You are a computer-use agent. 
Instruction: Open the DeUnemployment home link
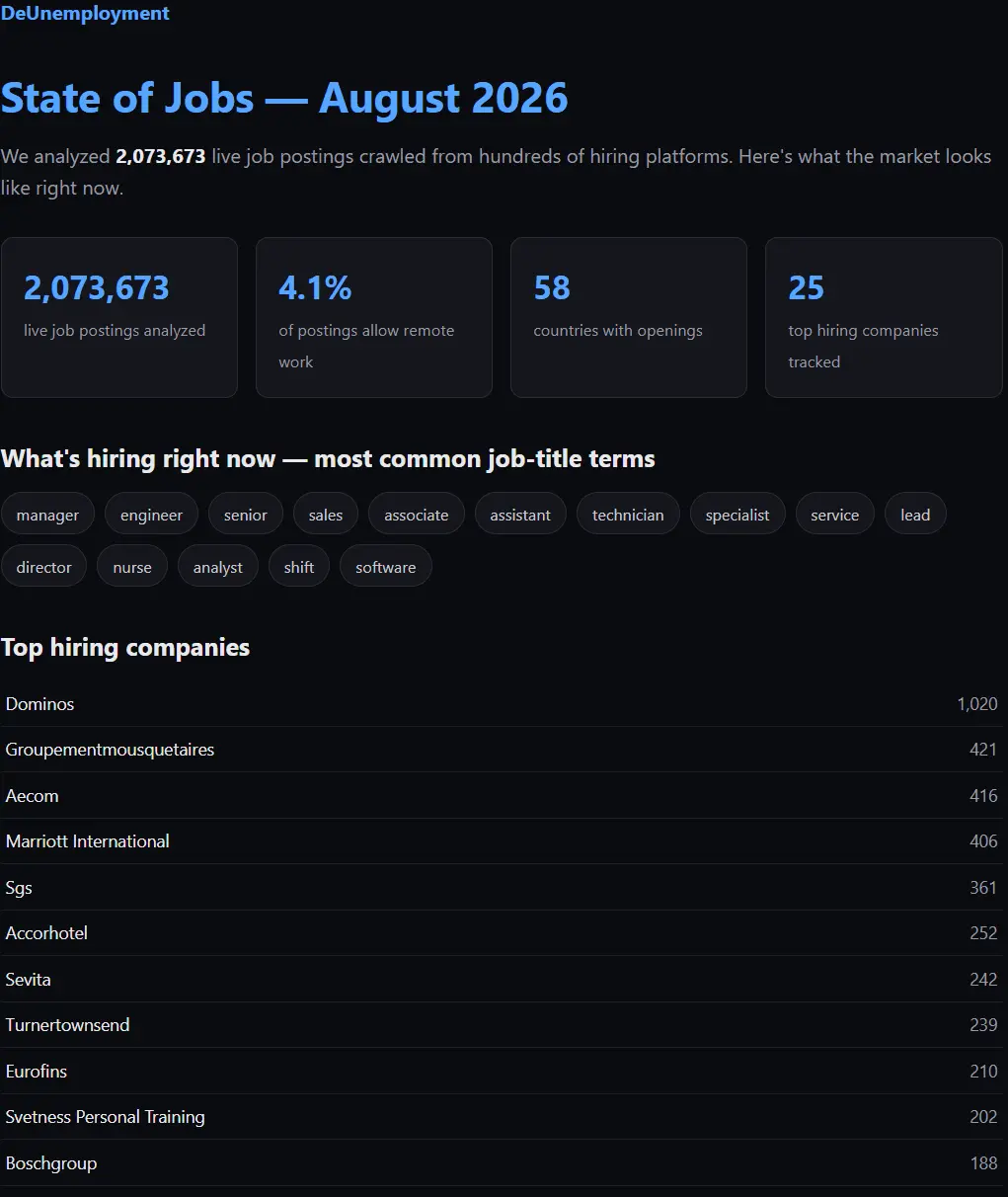point(85,14)
